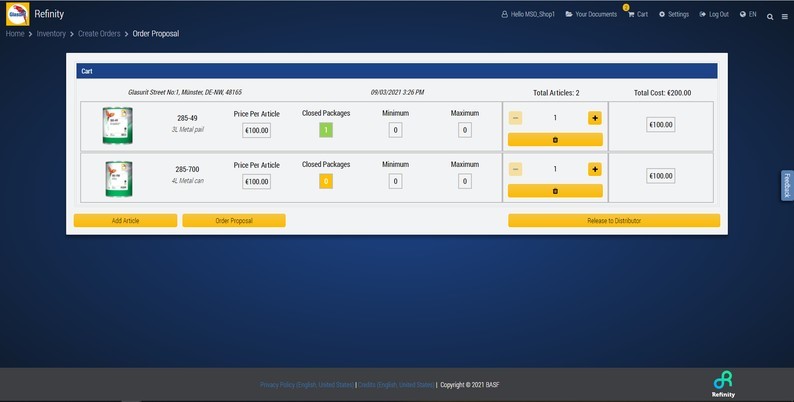Click the Cart panel header
The image size is (794, 402).
(397, 71)
